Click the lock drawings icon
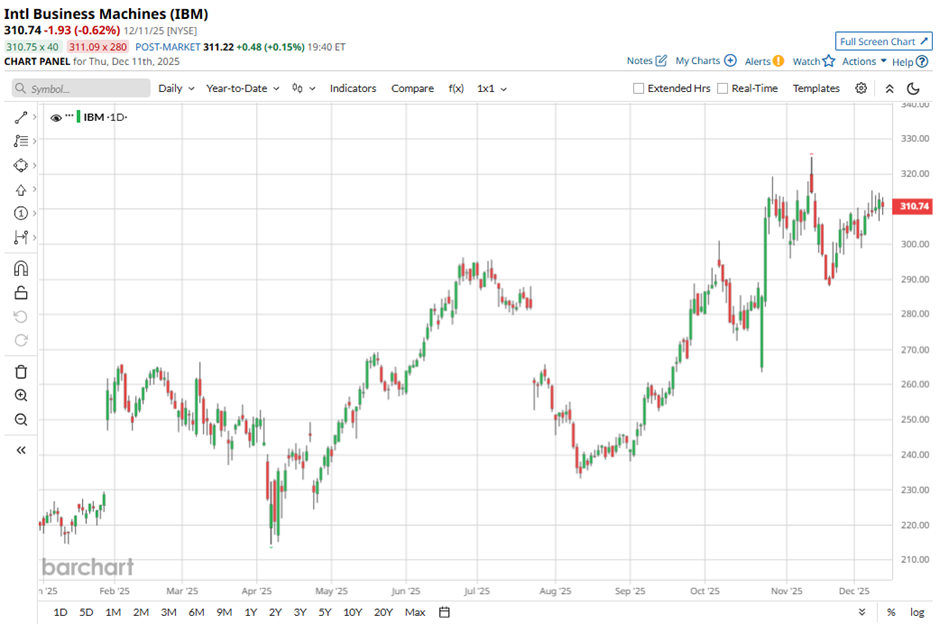Viewport: 940px width, 633px height. [20, 293]
